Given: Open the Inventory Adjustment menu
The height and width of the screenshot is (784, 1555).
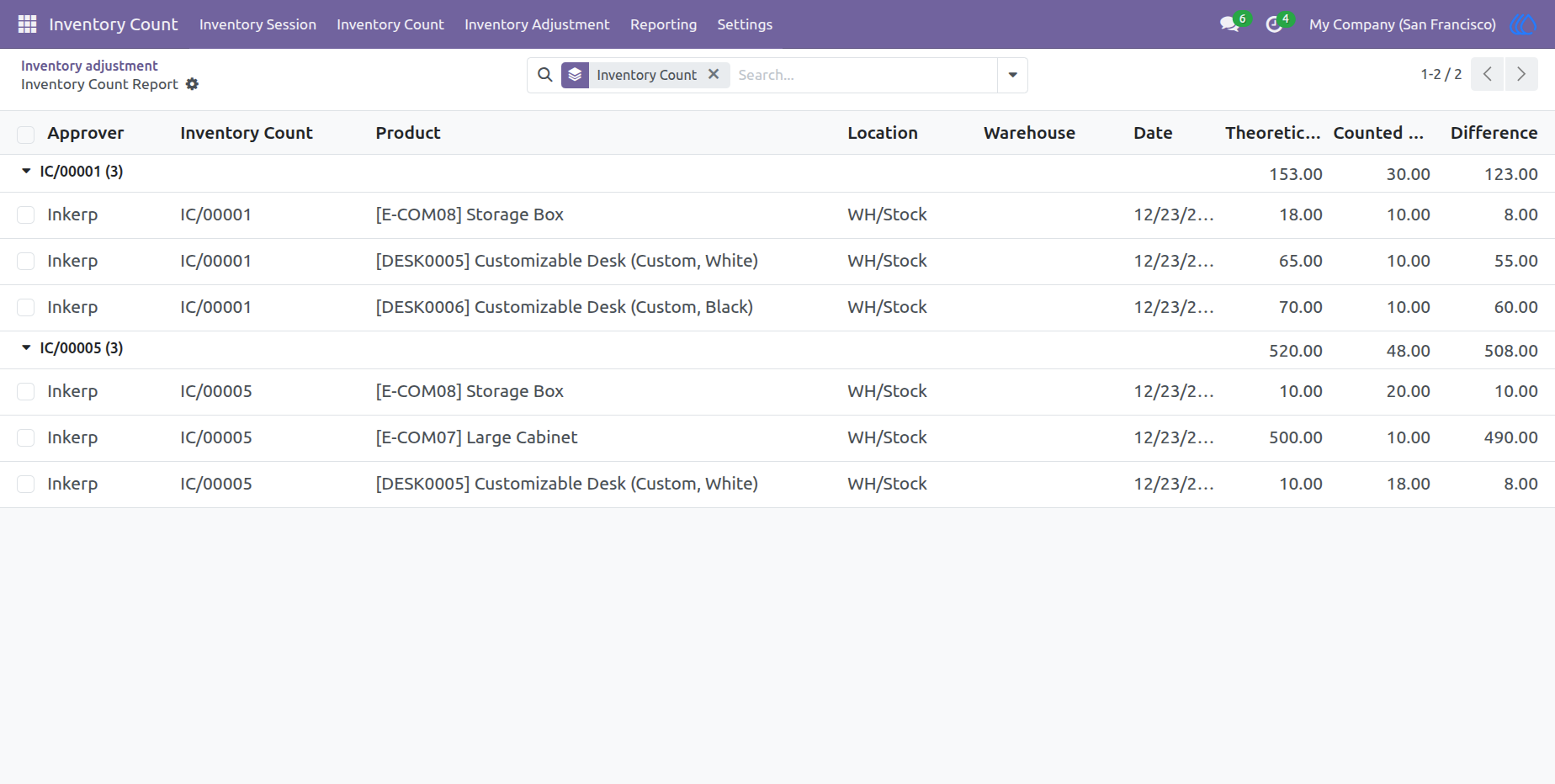Looking at the screenshot, I should (537, 24).
